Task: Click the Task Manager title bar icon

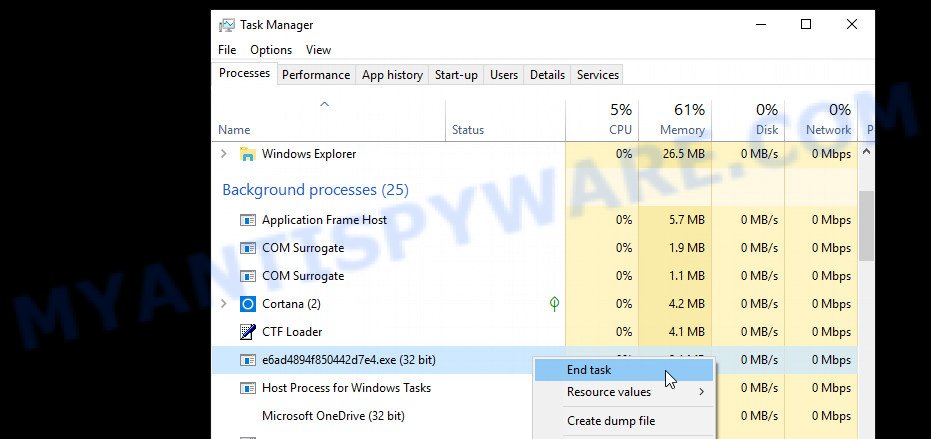Action: click(x=226, y=25)
